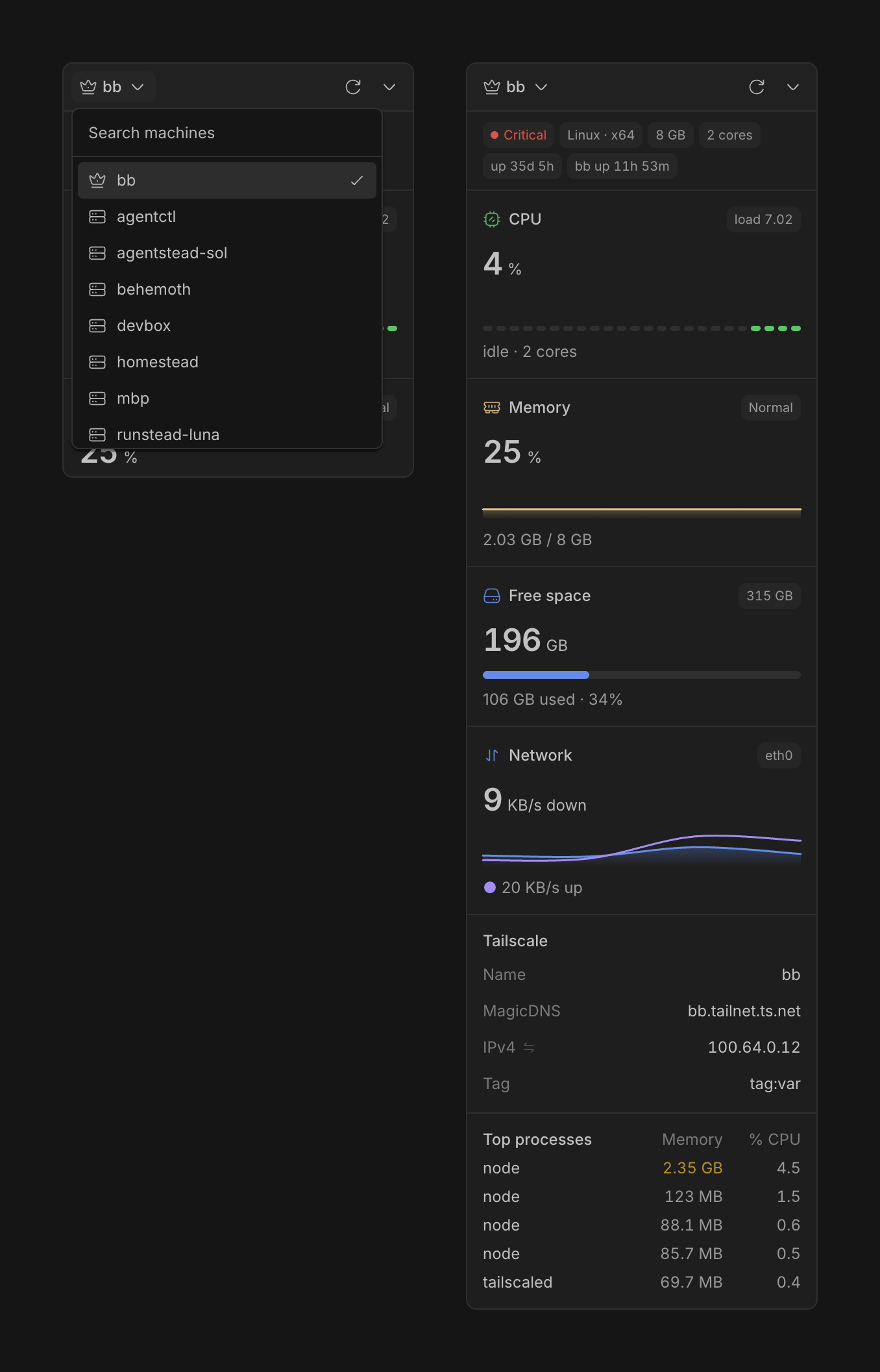Click the load 7.02 badge
The width and height of the screenshot is (880, 1372).
point(763,219)
